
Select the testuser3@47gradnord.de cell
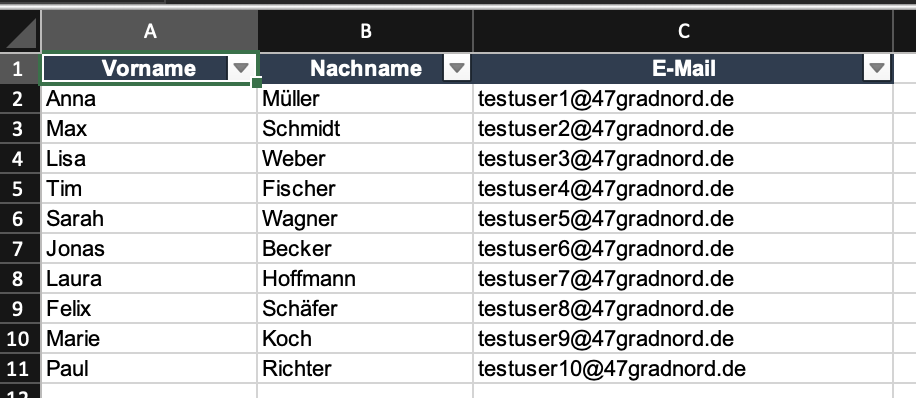683,159
